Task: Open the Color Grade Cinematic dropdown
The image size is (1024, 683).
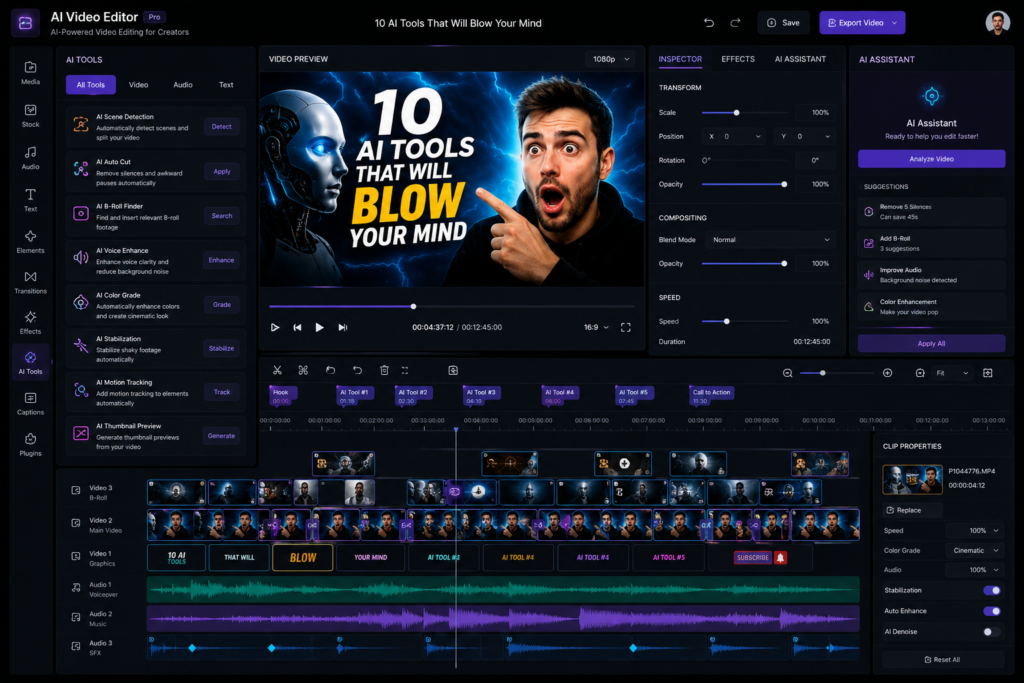Action: (x=973, y=550)
